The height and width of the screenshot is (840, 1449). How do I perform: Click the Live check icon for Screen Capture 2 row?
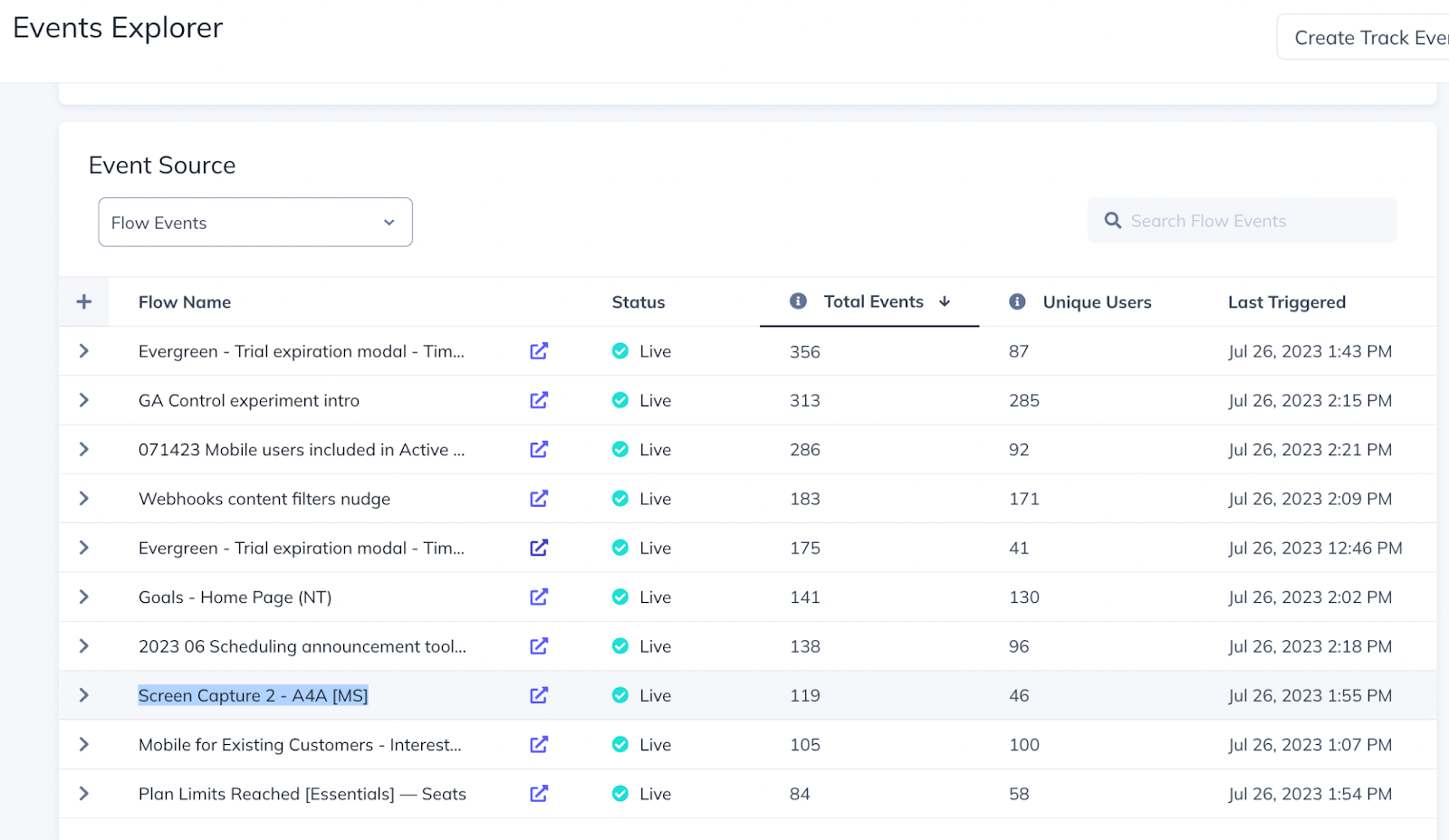point(620,695)
